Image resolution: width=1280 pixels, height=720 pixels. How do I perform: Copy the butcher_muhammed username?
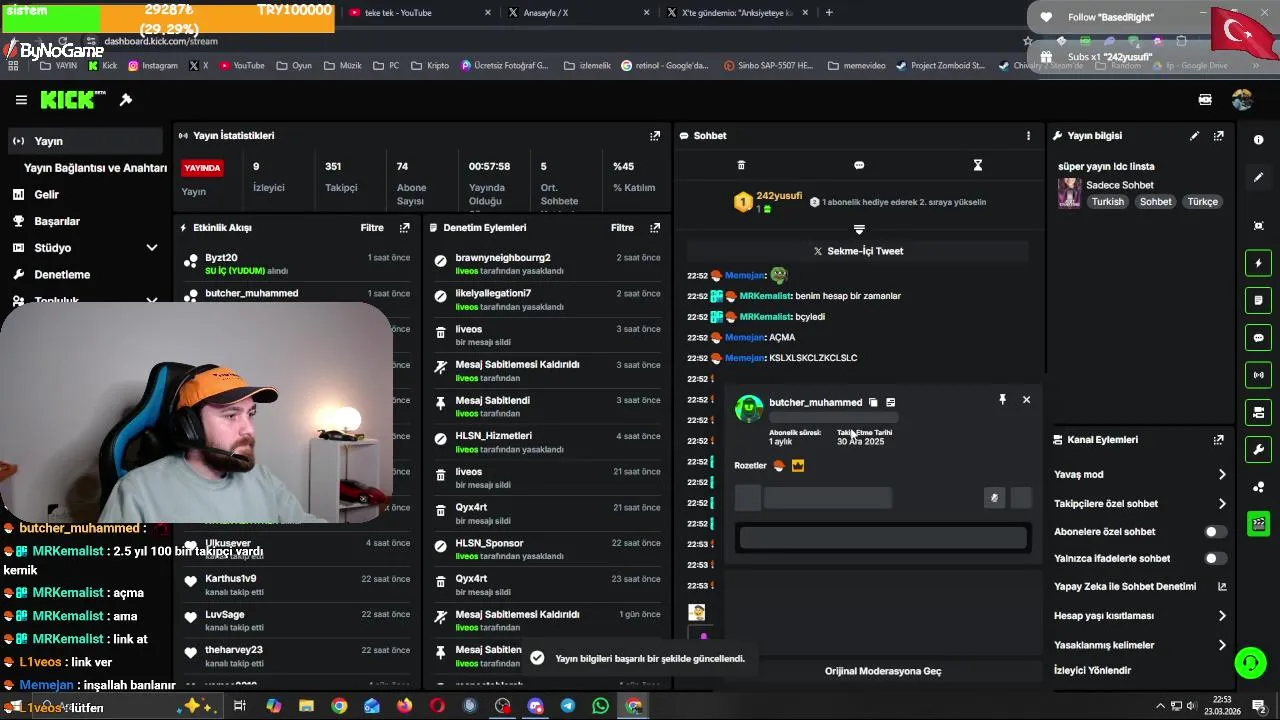[873, 402]
